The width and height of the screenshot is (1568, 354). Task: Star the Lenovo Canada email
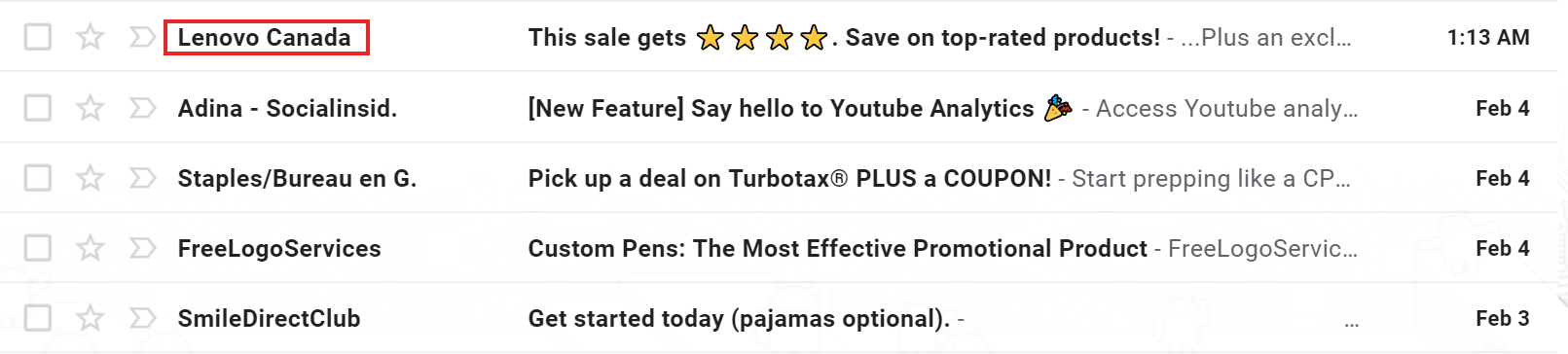(x=91, y=37)
